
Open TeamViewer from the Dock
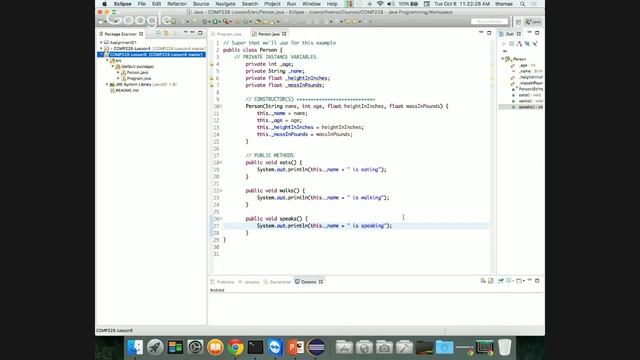(276, 347)
